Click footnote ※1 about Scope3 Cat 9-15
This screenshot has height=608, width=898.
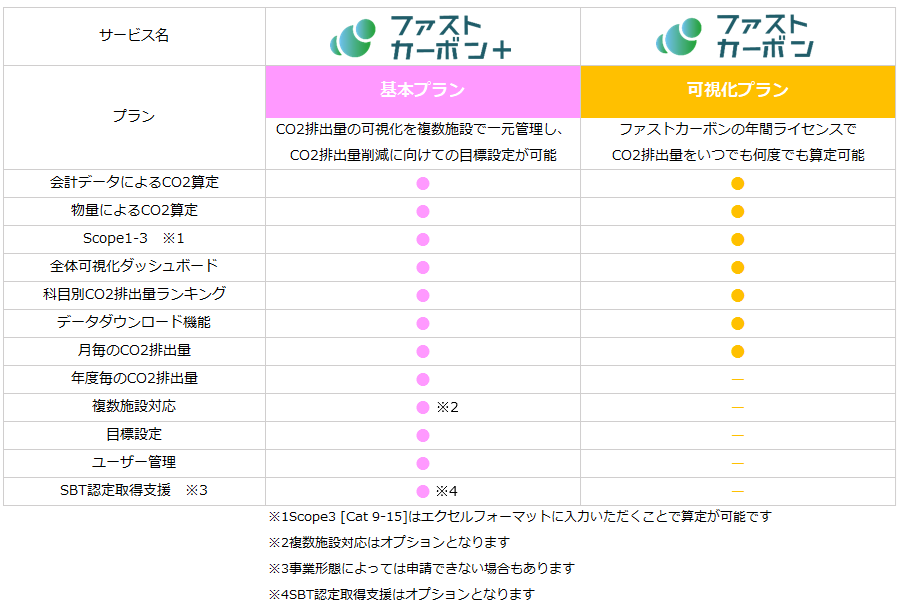click(x=520, y=517)
